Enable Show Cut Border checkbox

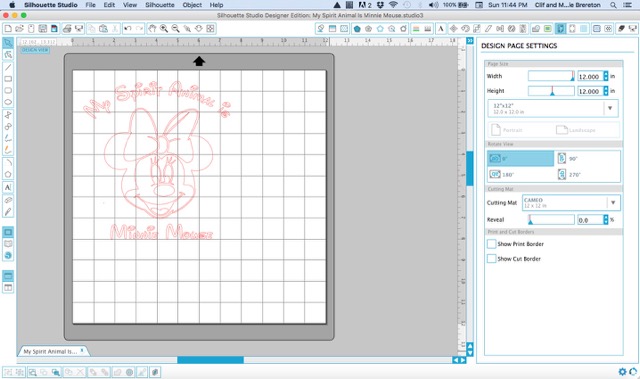click(x=491, y=259)
